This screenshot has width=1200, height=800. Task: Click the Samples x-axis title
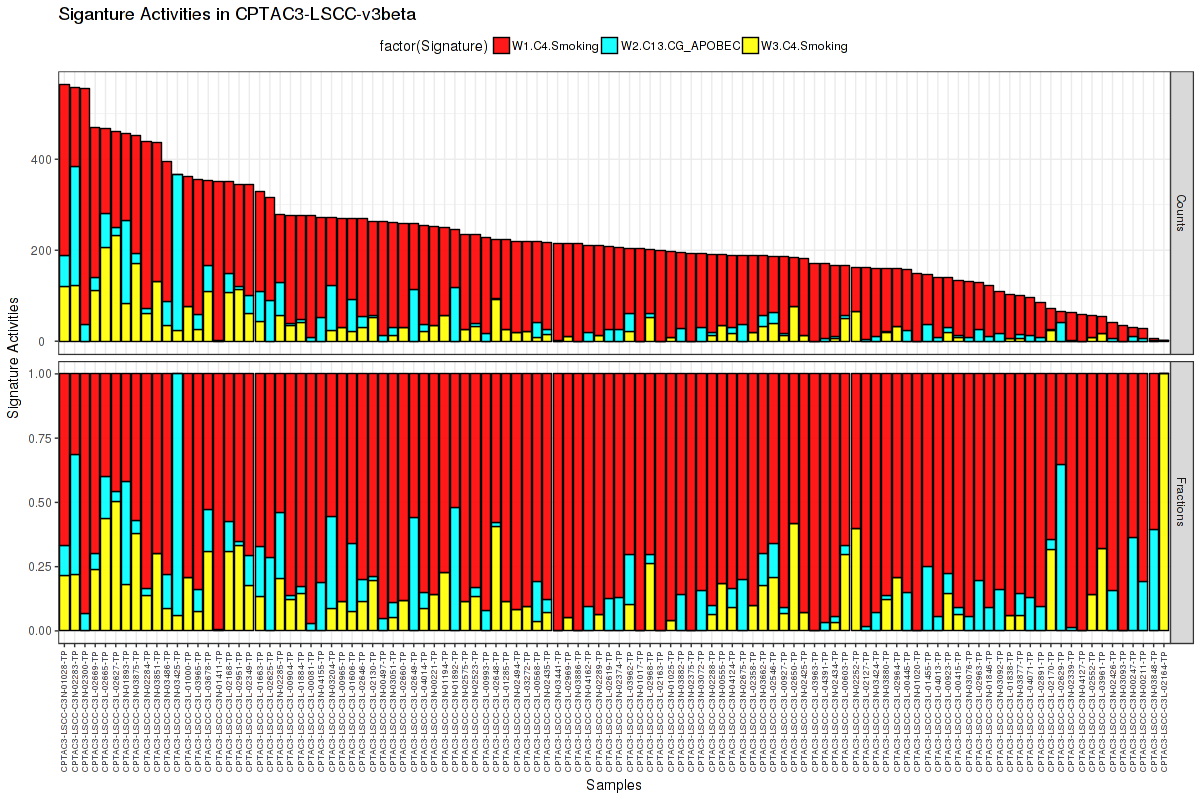click(x=614, y=785)
